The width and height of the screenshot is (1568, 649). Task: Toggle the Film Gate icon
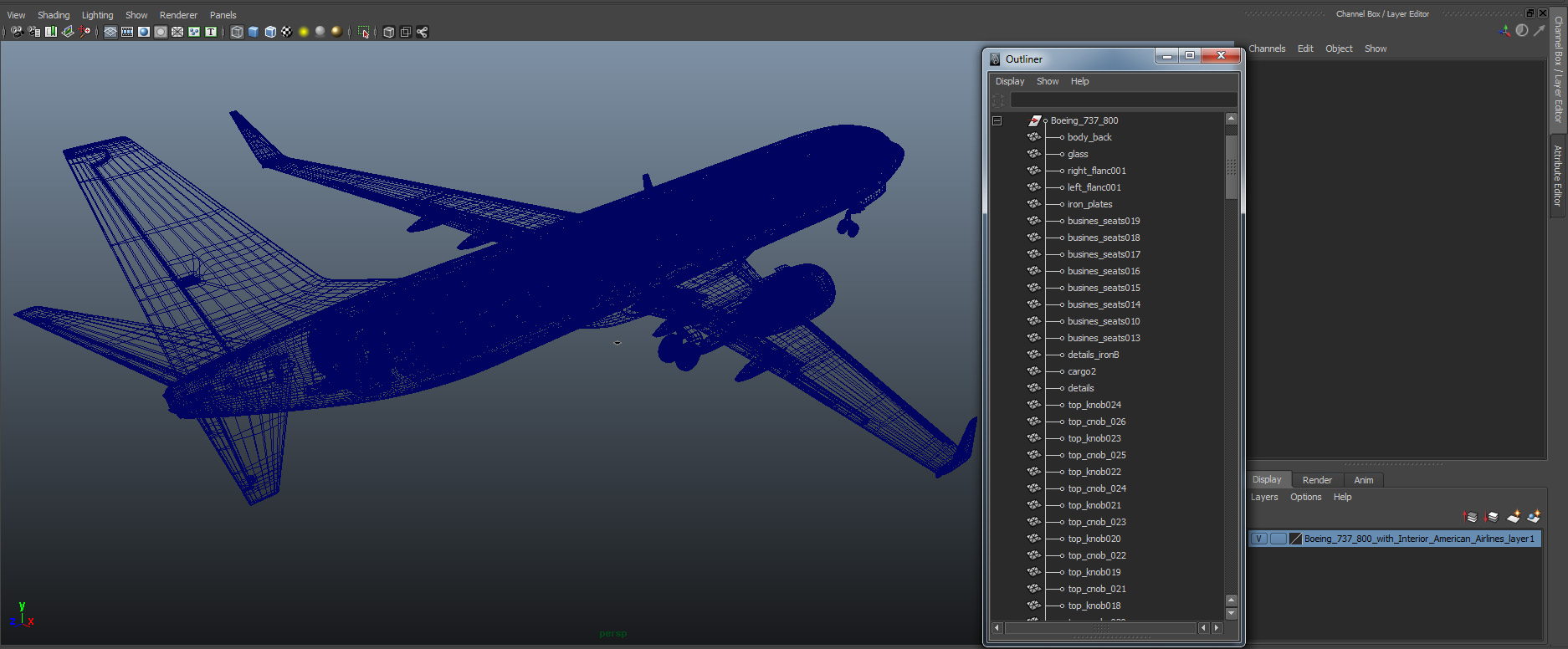click(127, 32)
